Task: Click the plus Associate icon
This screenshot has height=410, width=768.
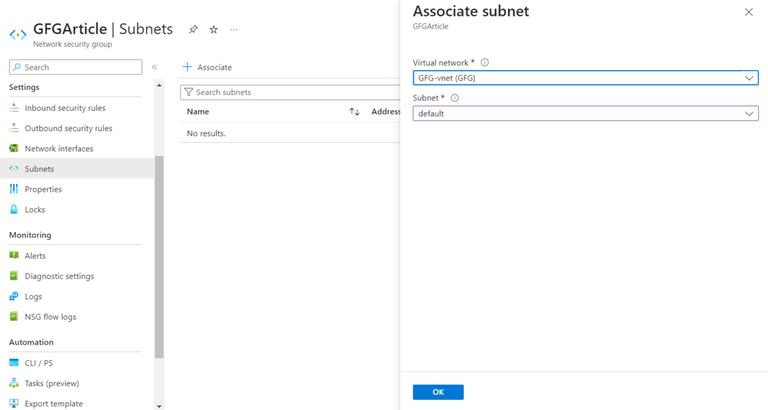Action: 187,67
